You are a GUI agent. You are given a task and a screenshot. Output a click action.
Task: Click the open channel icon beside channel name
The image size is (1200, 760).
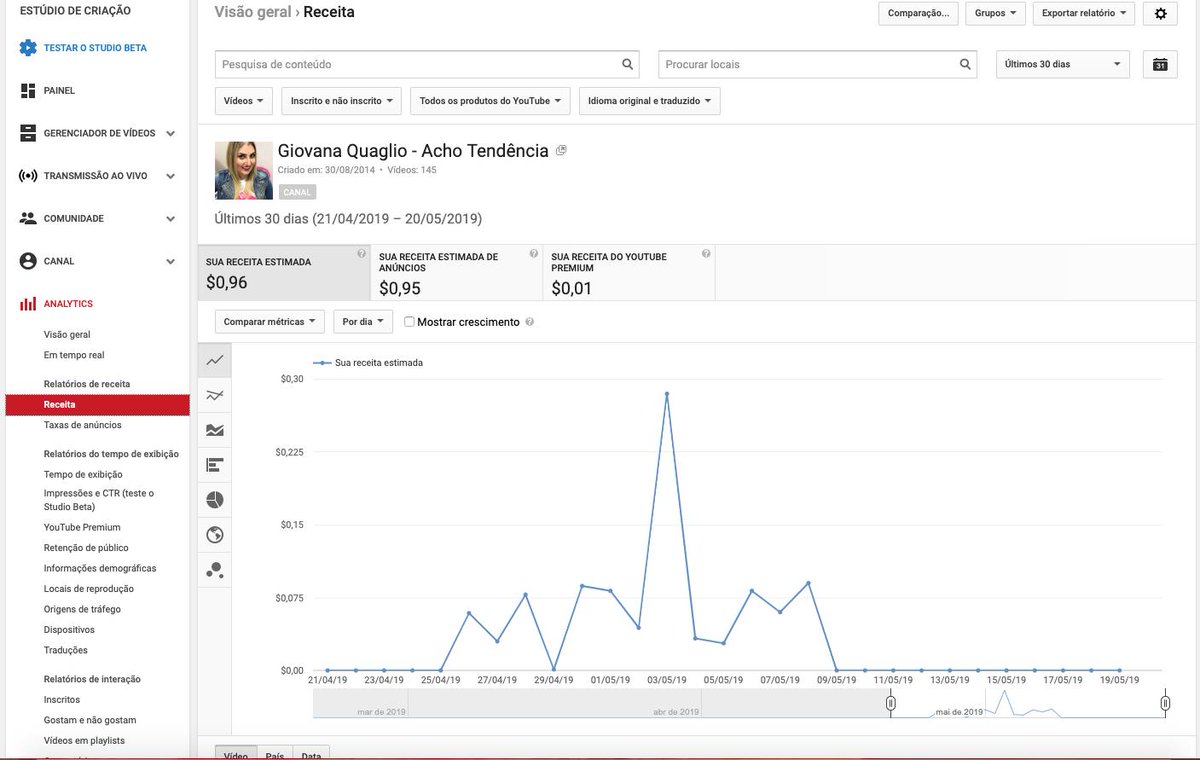(561, 151)
